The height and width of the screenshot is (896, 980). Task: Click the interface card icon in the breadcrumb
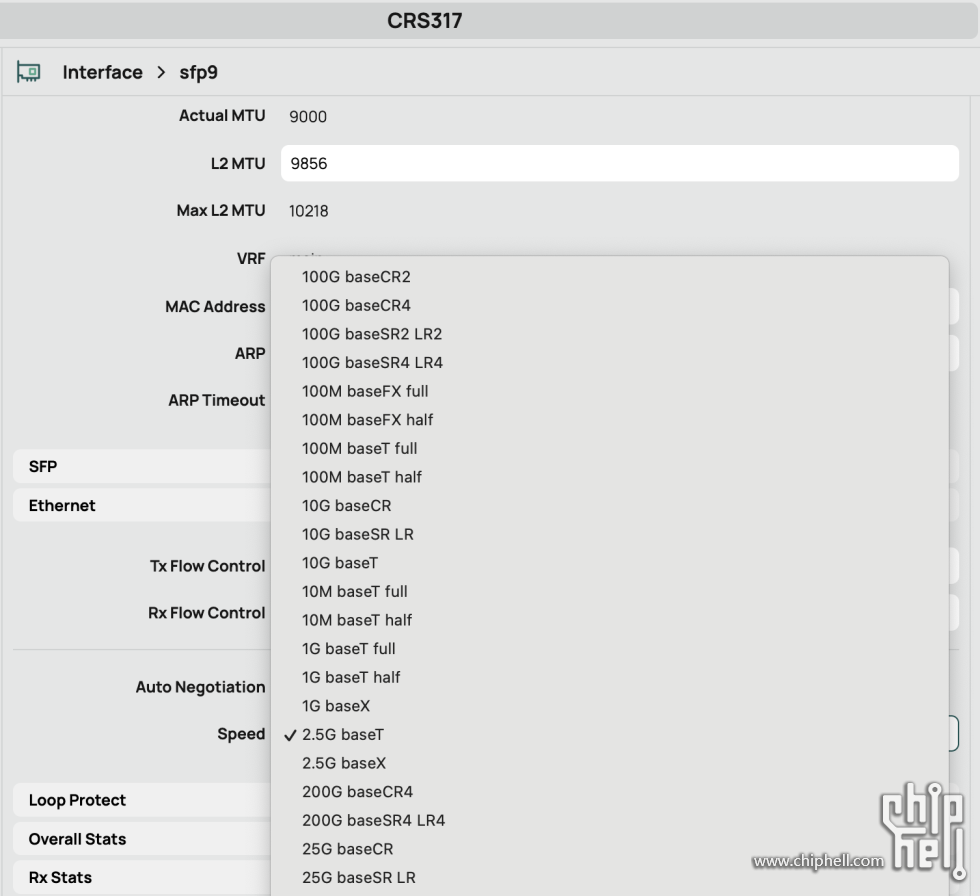click(28, 72)
